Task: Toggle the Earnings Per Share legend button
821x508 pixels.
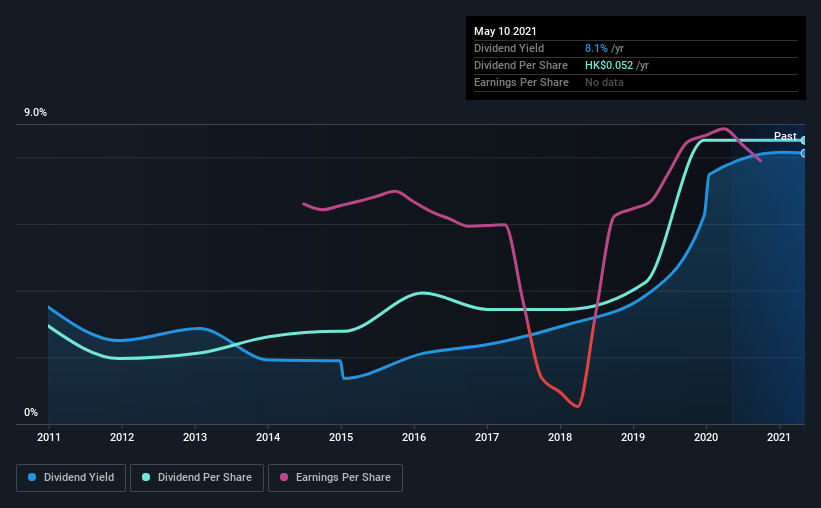Action: [335, 478]
